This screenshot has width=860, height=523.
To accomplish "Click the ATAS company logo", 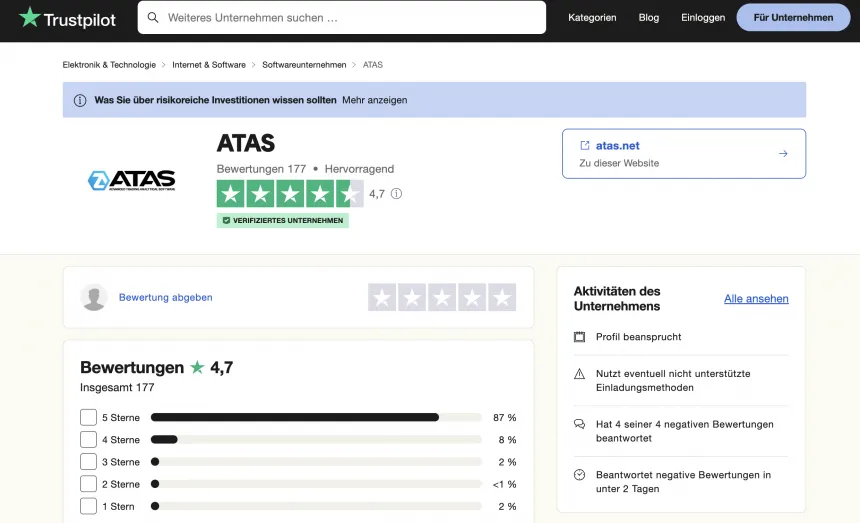I will (x=132, y=180).
